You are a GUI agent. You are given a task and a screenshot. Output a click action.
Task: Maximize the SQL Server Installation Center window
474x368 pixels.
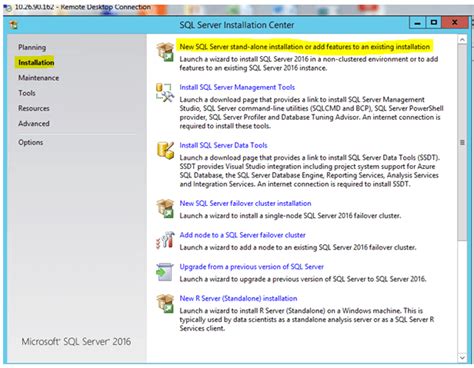click(433, 23)
